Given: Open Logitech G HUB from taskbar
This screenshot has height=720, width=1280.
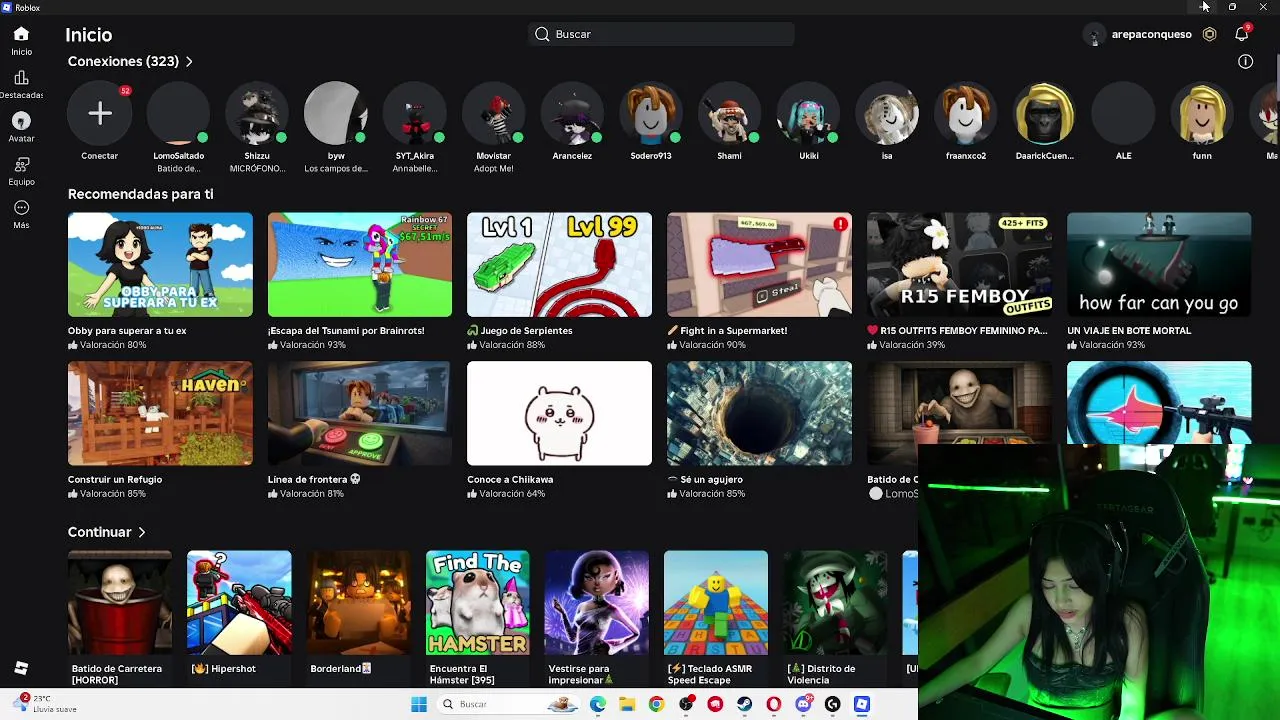Looking at the screenshot, I should pyautogui.click(x=832, y=704).
